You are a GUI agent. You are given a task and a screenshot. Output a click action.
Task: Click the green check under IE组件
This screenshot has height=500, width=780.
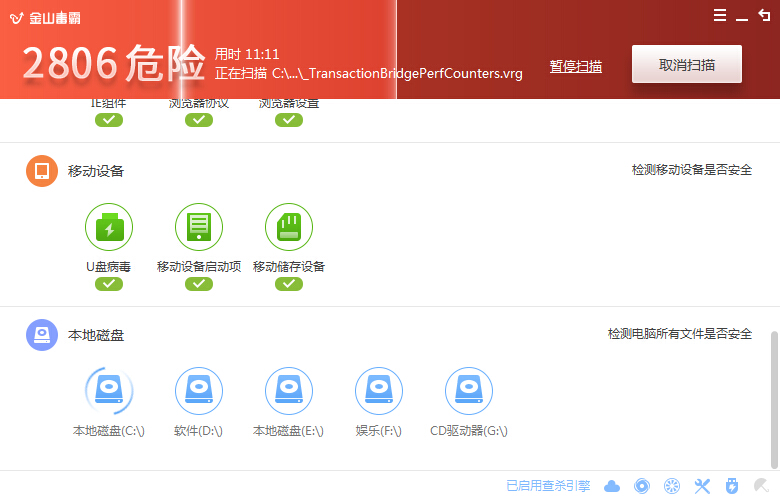[x=109, y=120]
